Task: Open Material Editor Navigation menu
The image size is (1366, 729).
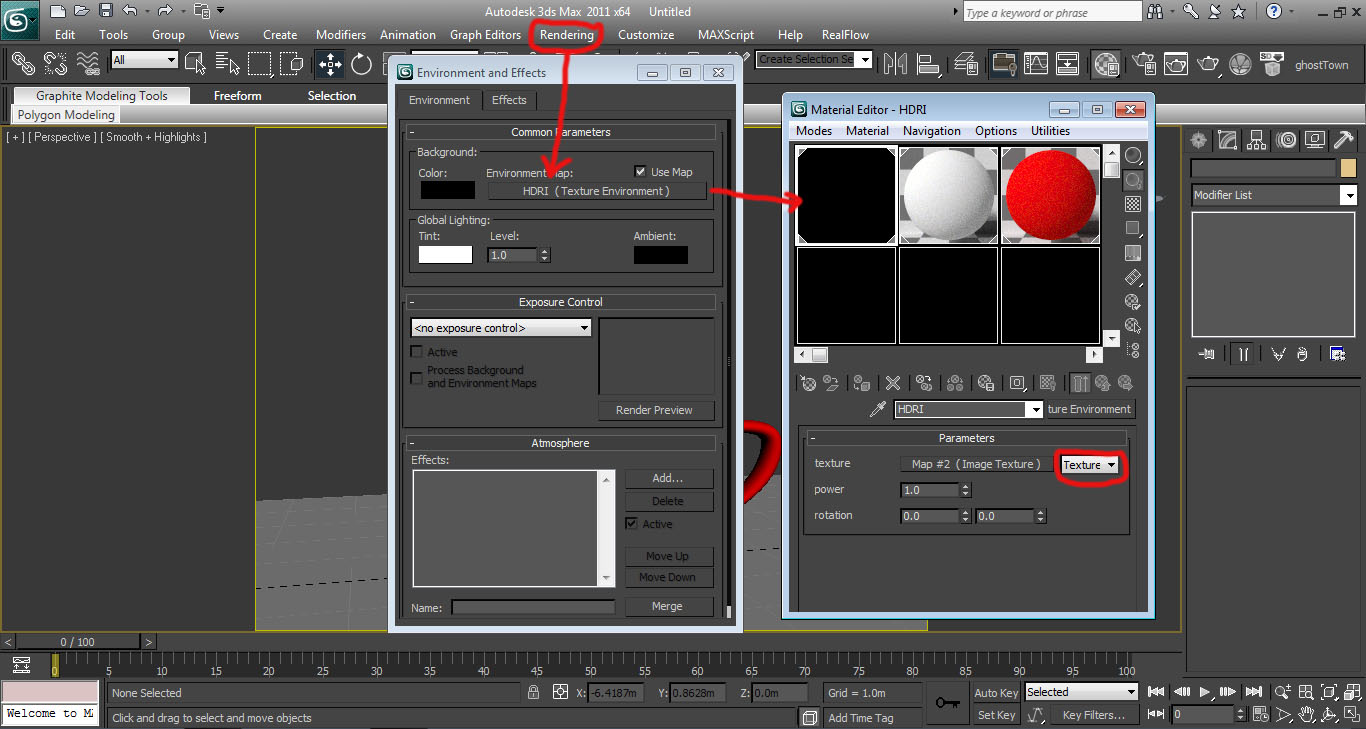Action: pyautogui.click(x=931, y=131)
